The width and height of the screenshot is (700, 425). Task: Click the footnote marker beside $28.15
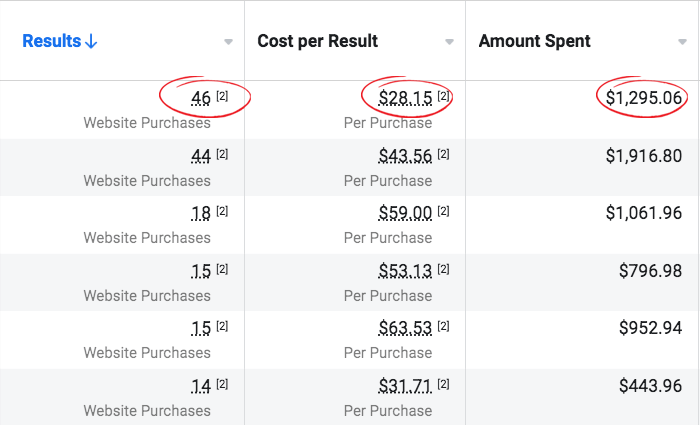point(444,97)
